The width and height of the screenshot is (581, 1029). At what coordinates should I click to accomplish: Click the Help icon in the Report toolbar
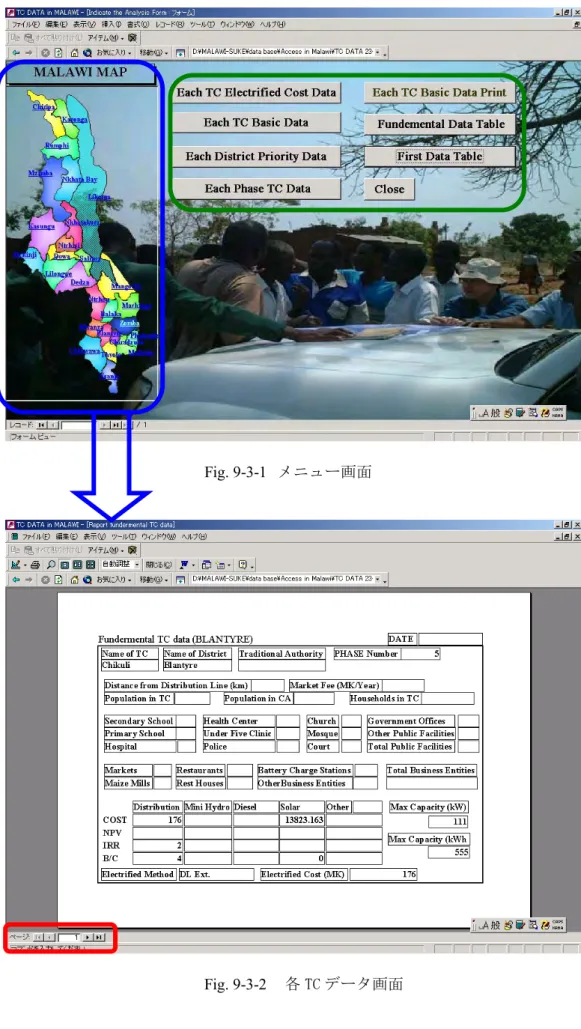[244, 564]
